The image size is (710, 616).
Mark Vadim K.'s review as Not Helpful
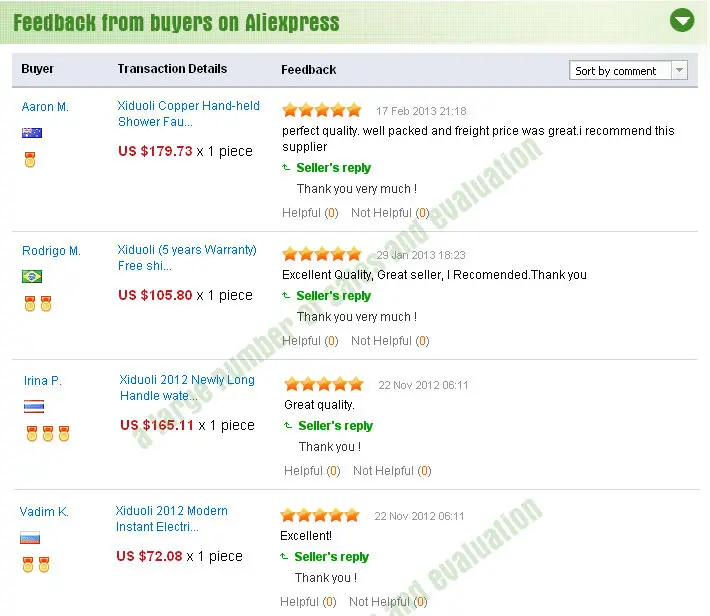pyautogui.click(x=388, y=602)
